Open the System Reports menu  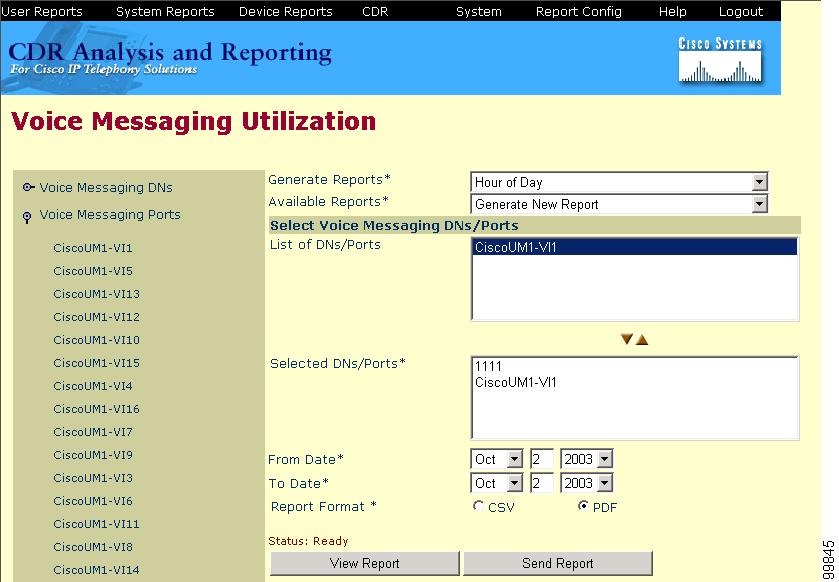(165, 11)
